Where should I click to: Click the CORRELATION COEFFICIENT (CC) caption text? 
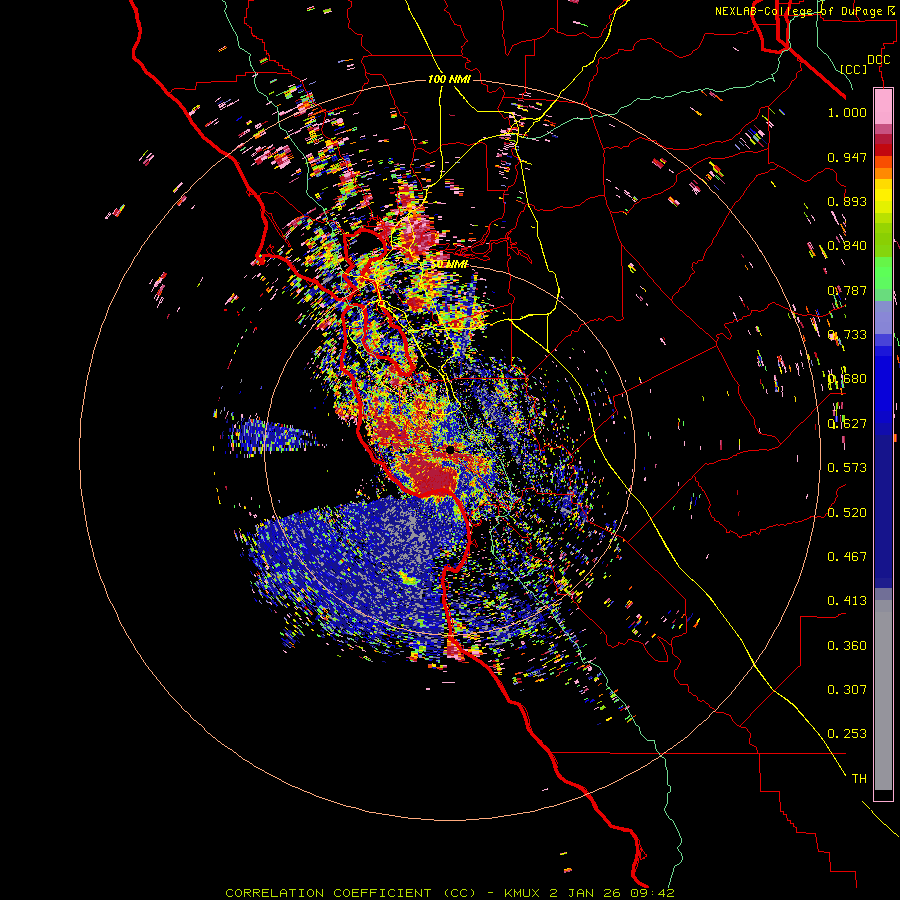point(351,893)
